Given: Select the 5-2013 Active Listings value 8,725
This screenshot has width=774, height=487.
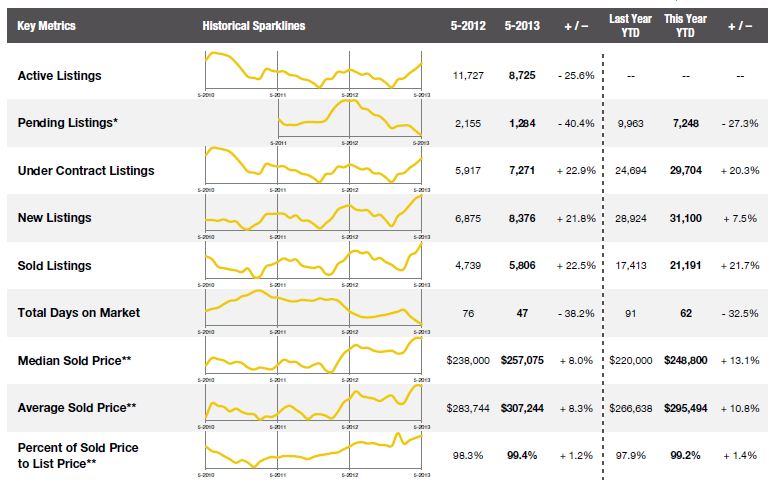Looking at the screenshot, I should tap(522, 75).
